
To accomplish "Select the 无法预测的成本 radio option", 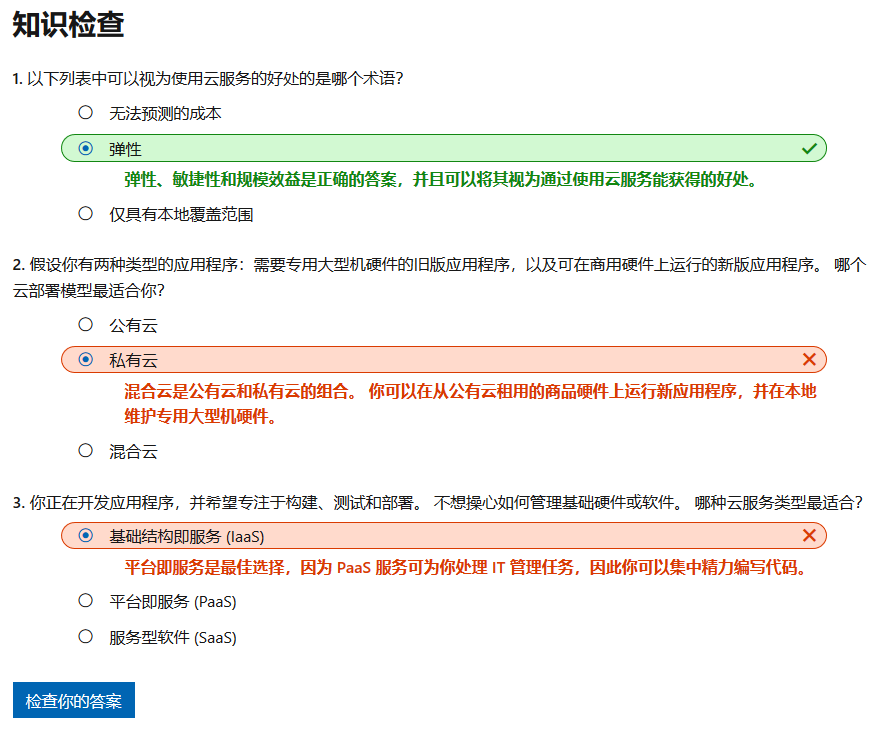I will point(86,113).
